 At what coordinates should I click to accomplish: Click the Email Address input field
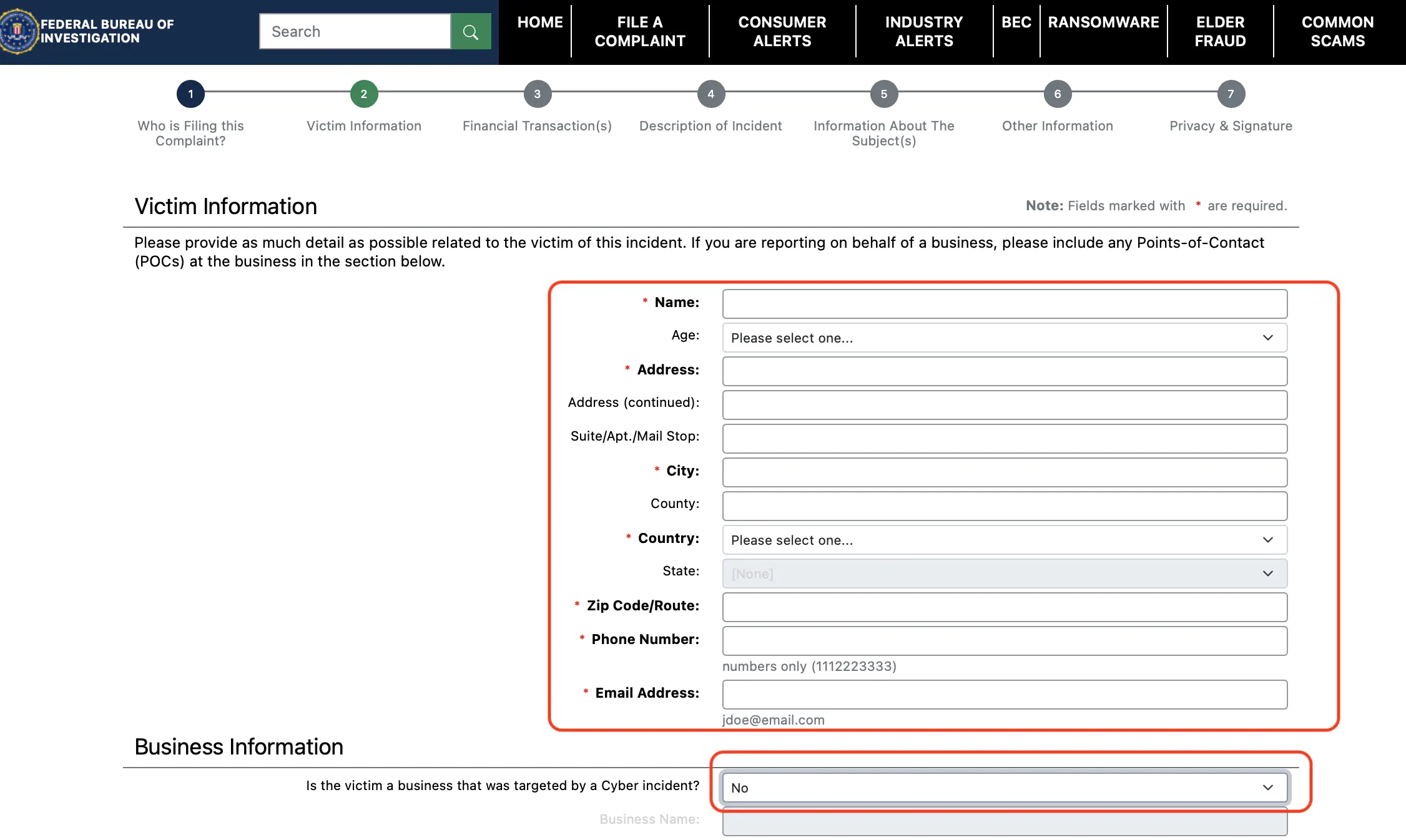(1005, 695)
